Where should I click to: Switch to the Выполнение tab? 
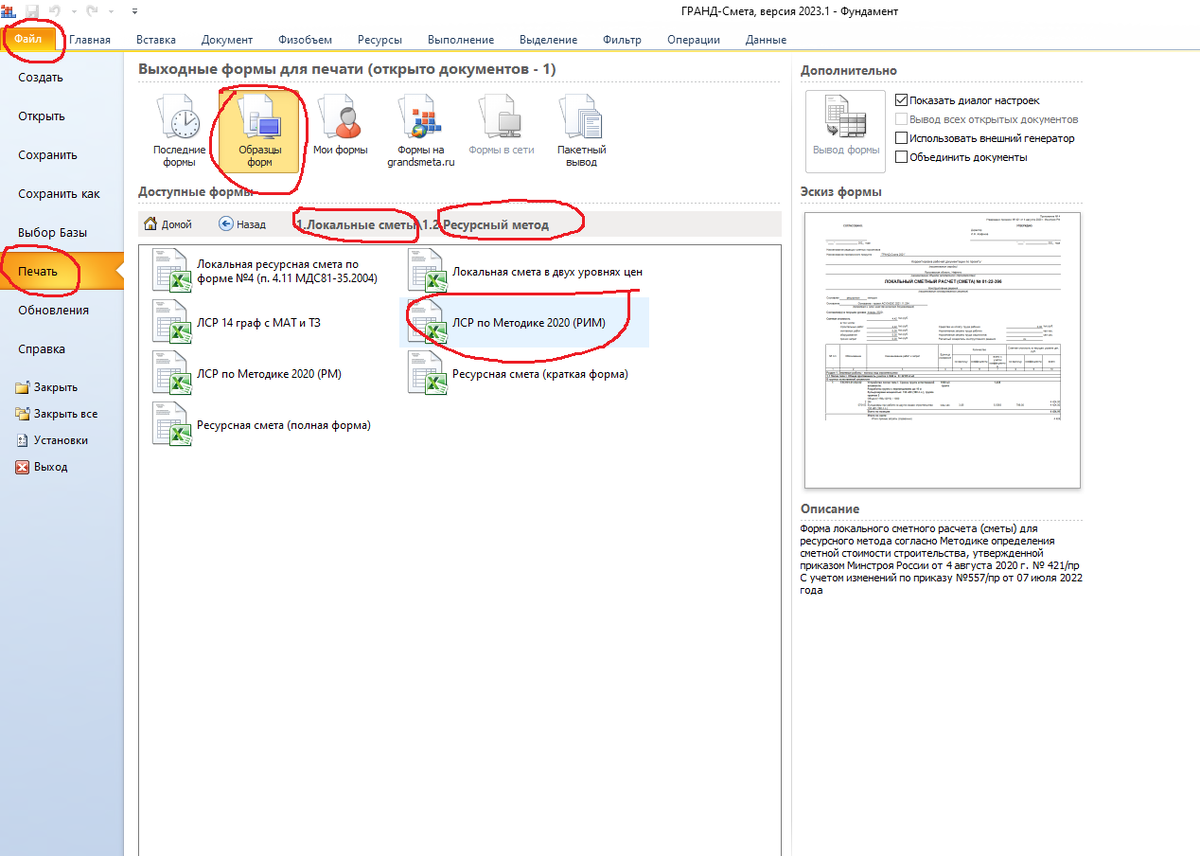click(x=461, y=40)
